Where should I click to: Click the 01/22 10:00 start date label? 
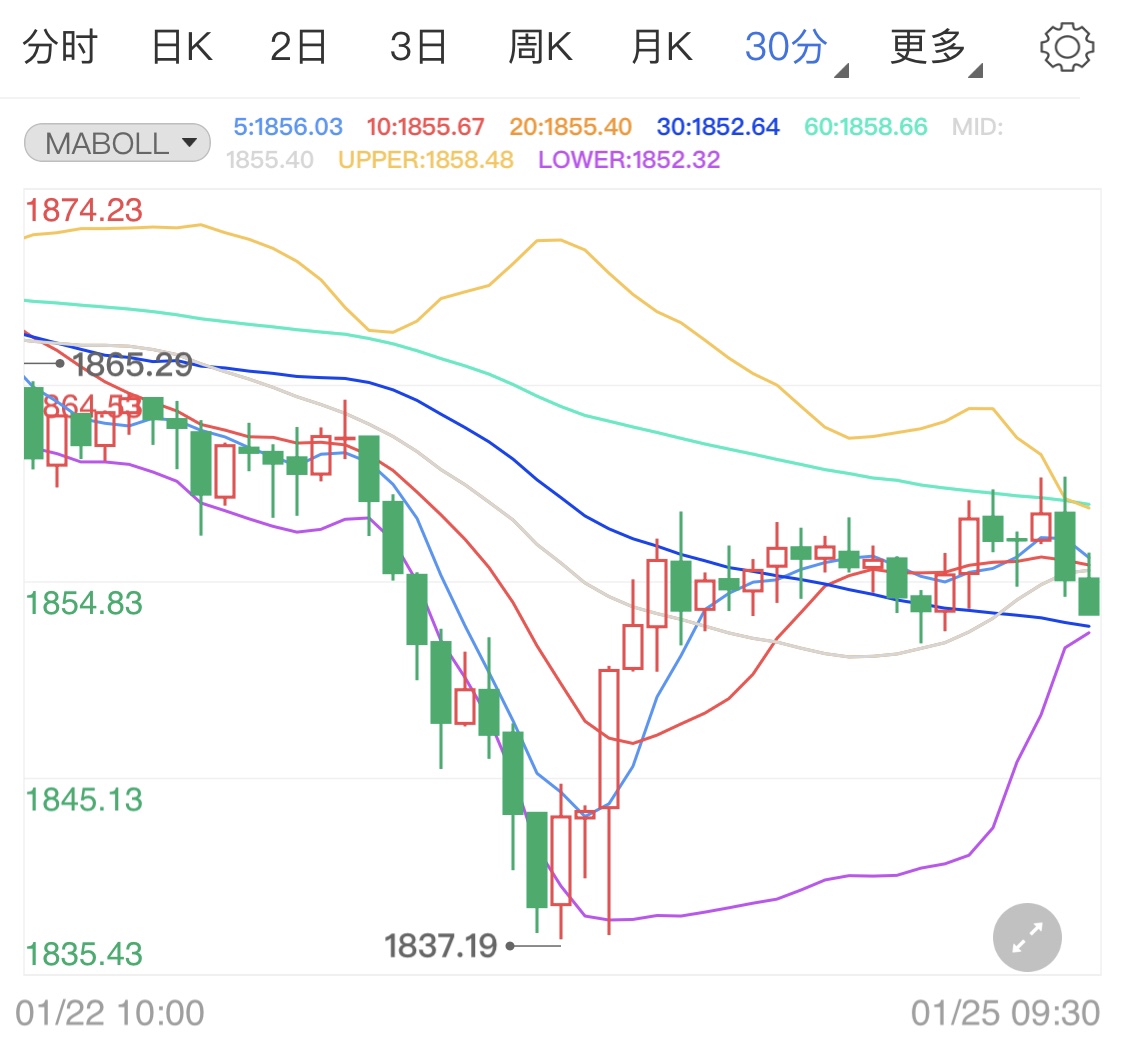coord(110,1013)
